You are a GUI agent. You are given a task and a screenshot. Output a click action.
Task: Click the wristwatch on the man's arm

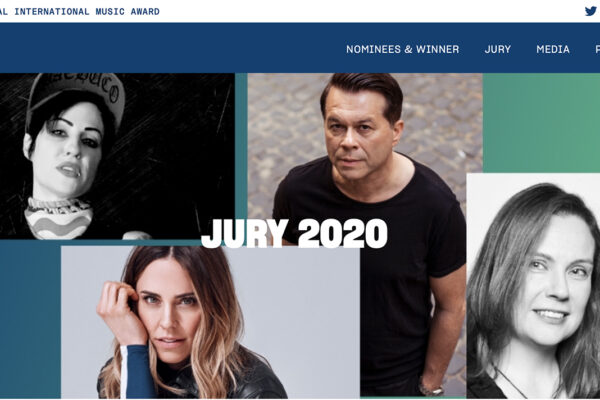pos(431,390)
